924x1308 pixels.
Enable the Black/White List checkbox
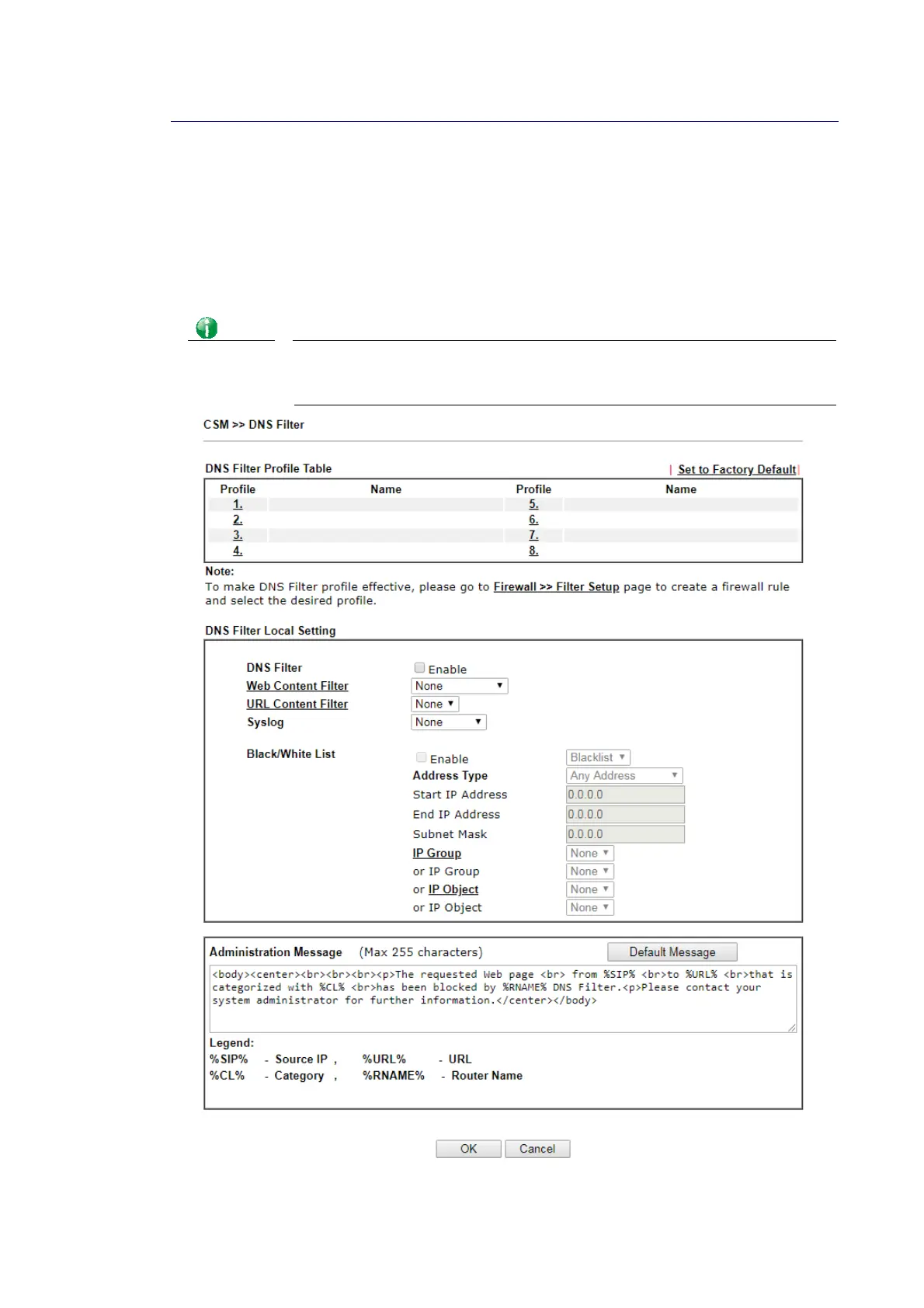pyautogui.click(x=421, y=757)
